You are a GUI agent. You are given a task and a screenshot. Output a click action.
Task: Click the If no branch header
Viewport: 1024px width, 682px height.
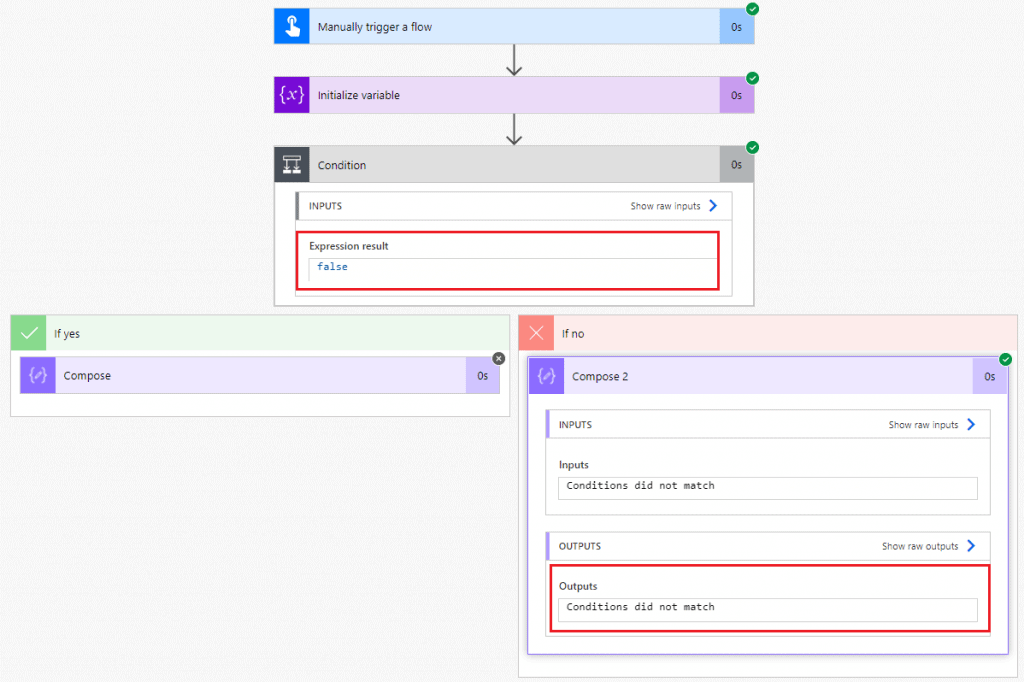(768, 333)
